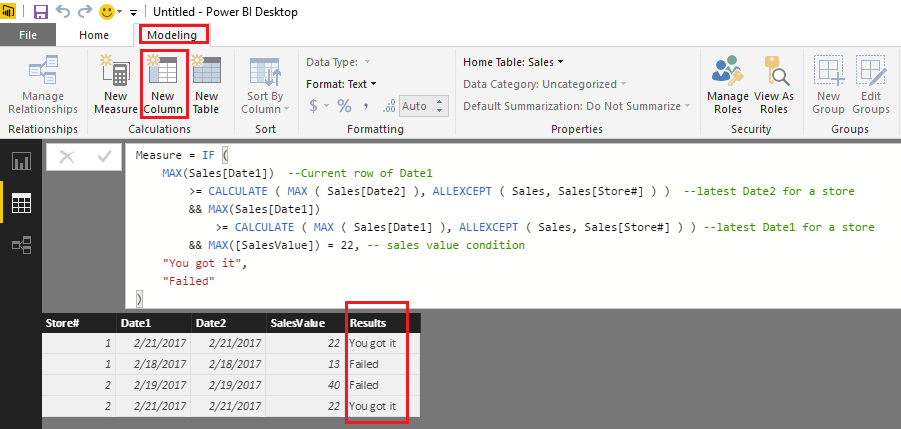This screenshot has width=901, height=429.
Task: Click the "Failed" result for SalesValue 13
Action: [363, 364]
